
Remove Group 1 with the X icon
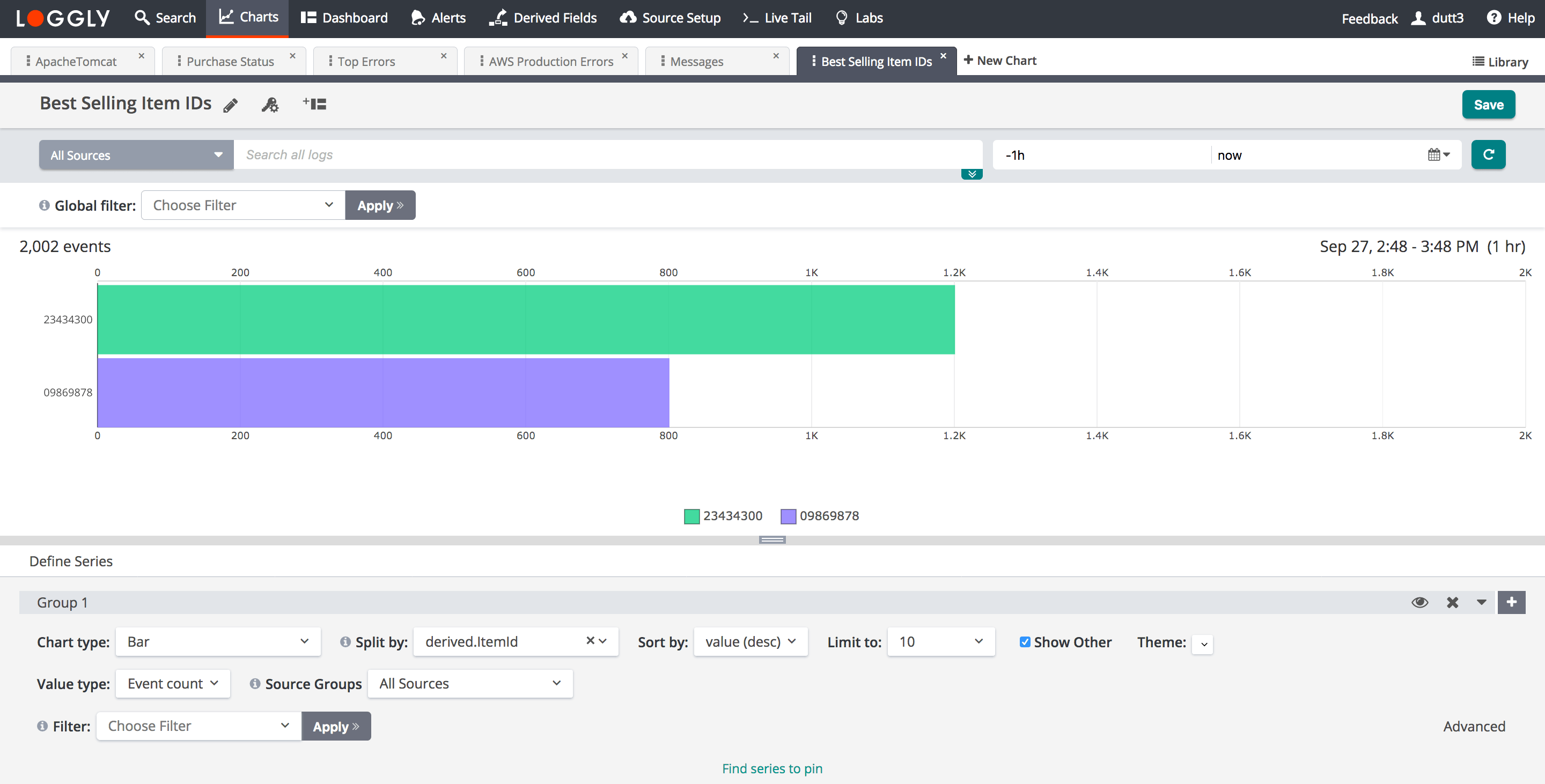point(1452,602)
